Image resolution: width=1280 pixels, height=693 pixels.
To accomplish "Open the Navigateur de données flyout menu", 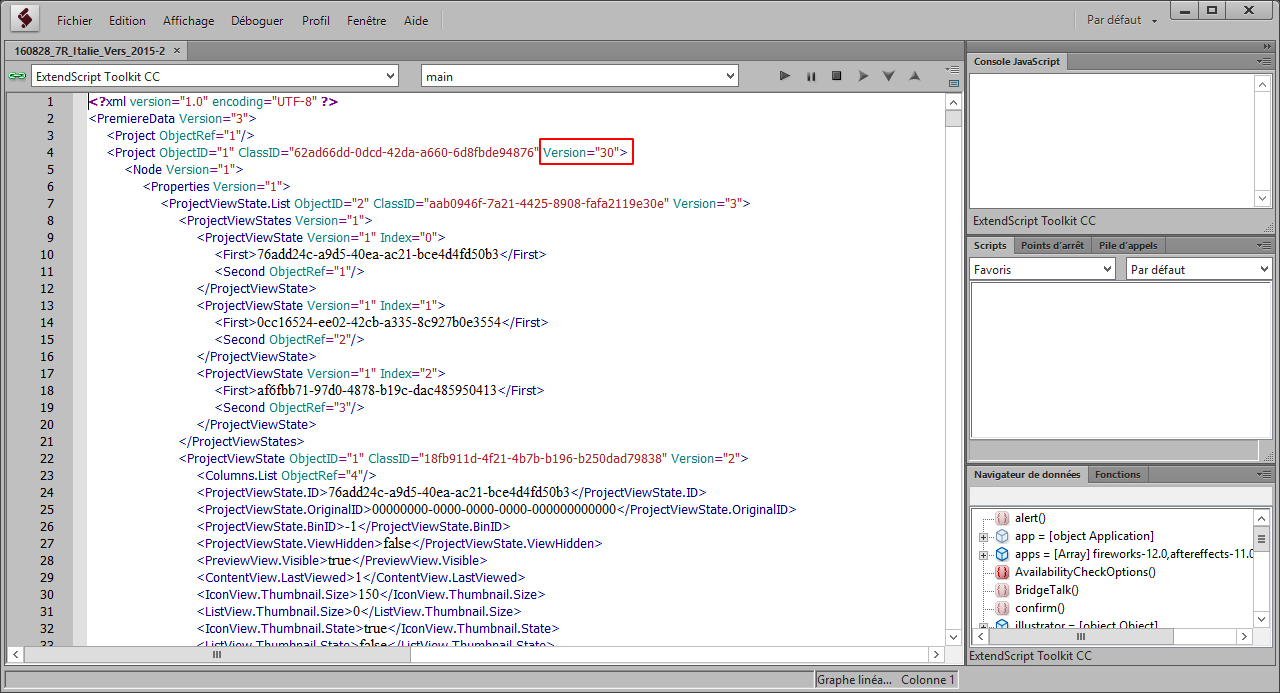I will 1265,474.
